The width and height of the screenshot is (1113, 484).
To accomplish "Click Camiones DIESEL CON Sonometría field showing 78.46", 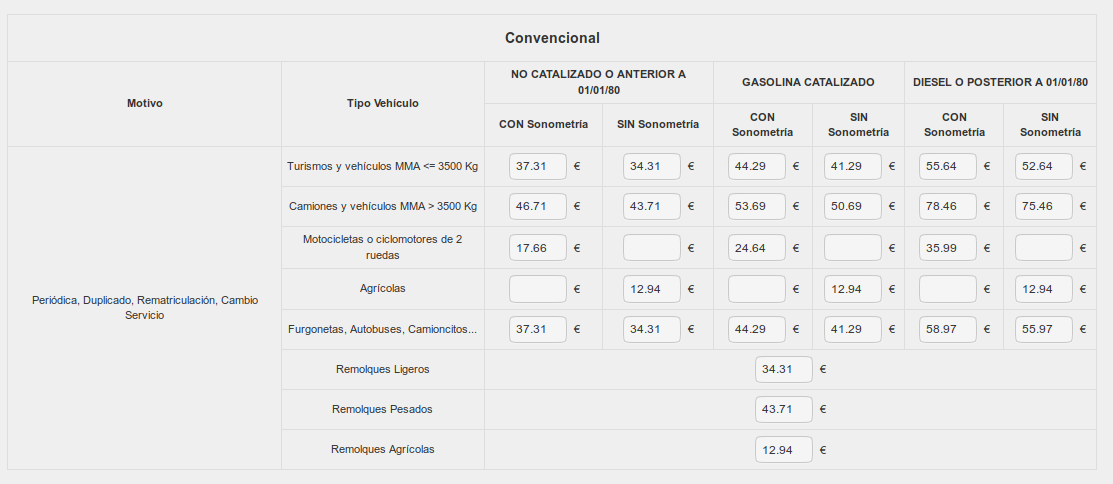I will coord(948,206).
